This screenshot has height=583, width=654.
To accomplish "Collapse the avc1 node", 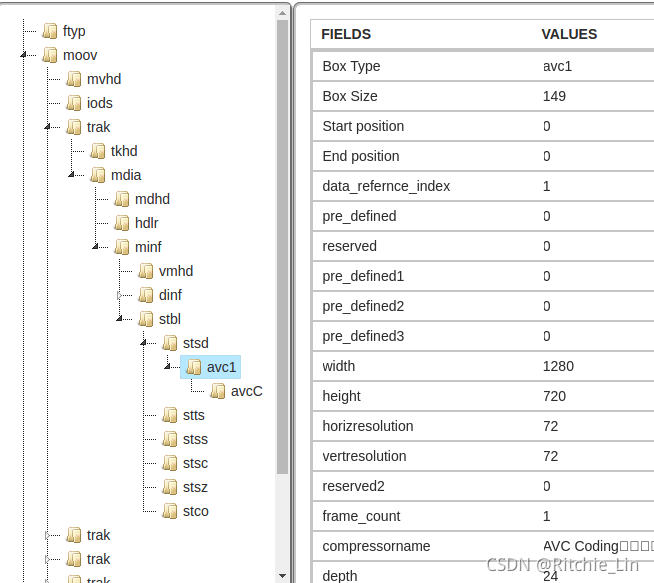I will click(x=167, y=367).
